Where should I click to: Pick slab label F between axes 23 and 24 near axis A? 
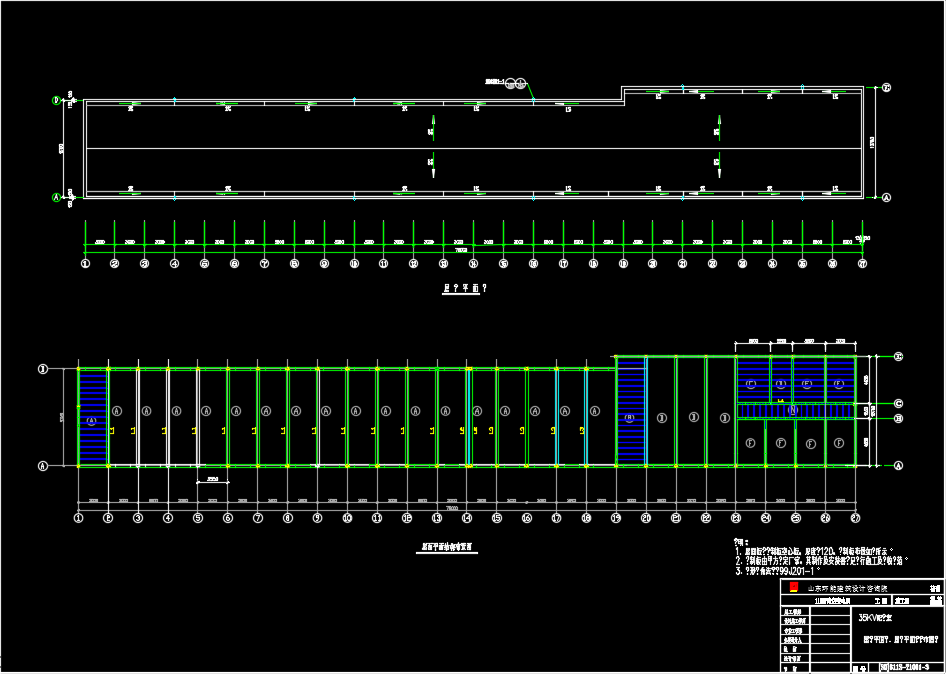751,444
